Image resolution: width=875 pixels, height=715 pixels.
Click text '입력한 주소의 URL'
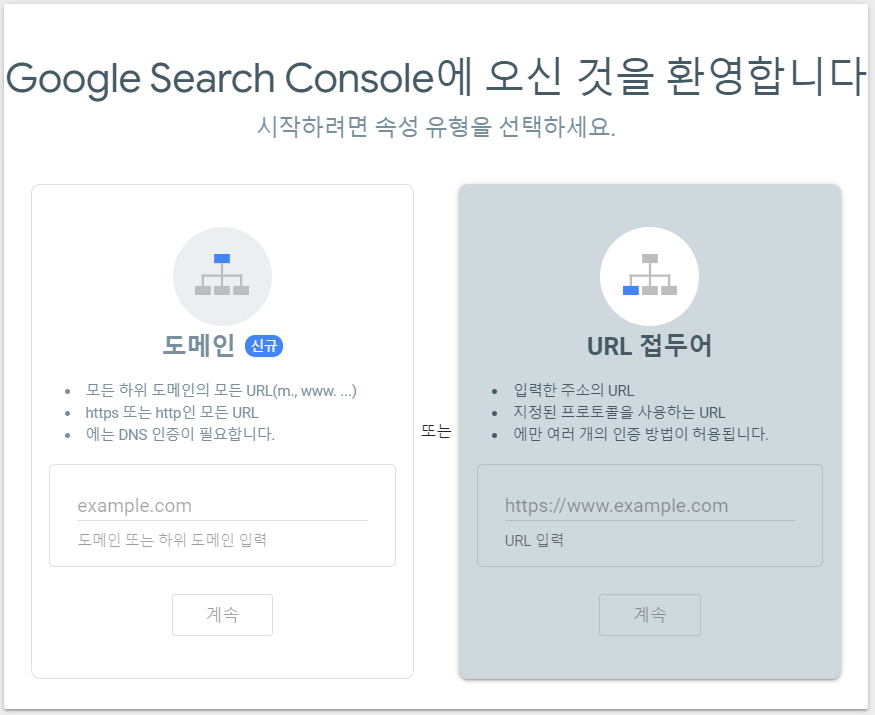574,390
